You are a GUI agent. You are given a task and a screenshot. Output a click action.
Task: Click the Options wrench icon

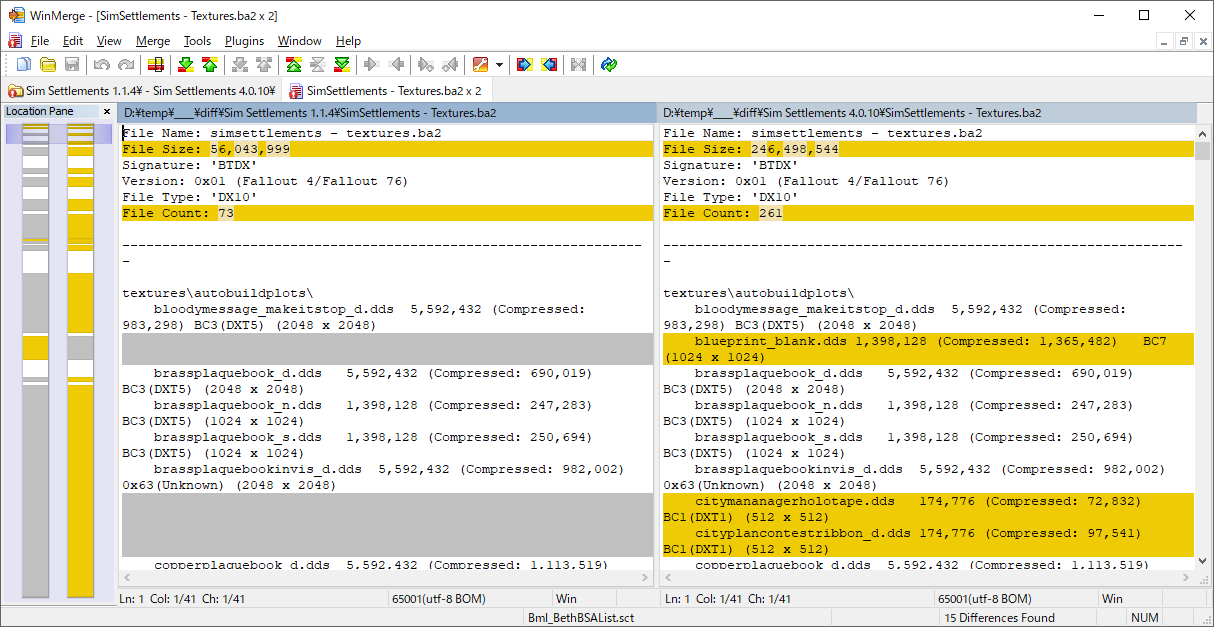[481, 65]
